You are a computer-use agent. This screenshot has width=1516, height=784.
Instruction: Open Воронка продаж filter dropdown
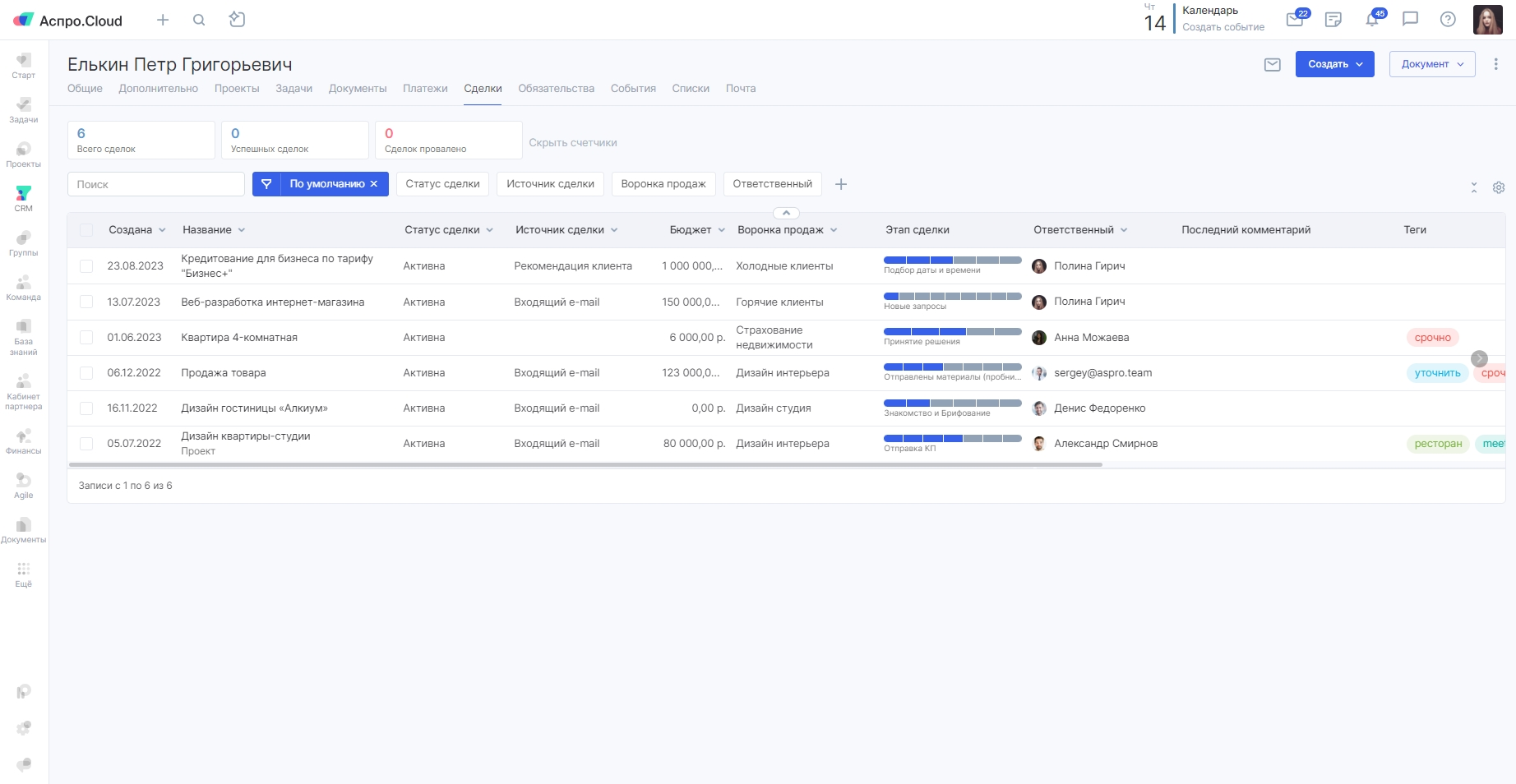[x=663, y=184]
